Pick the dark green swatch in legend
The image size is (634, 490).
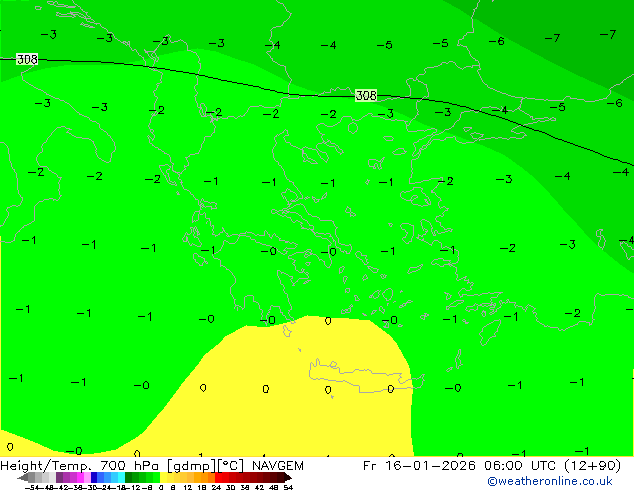click(128, 477)
